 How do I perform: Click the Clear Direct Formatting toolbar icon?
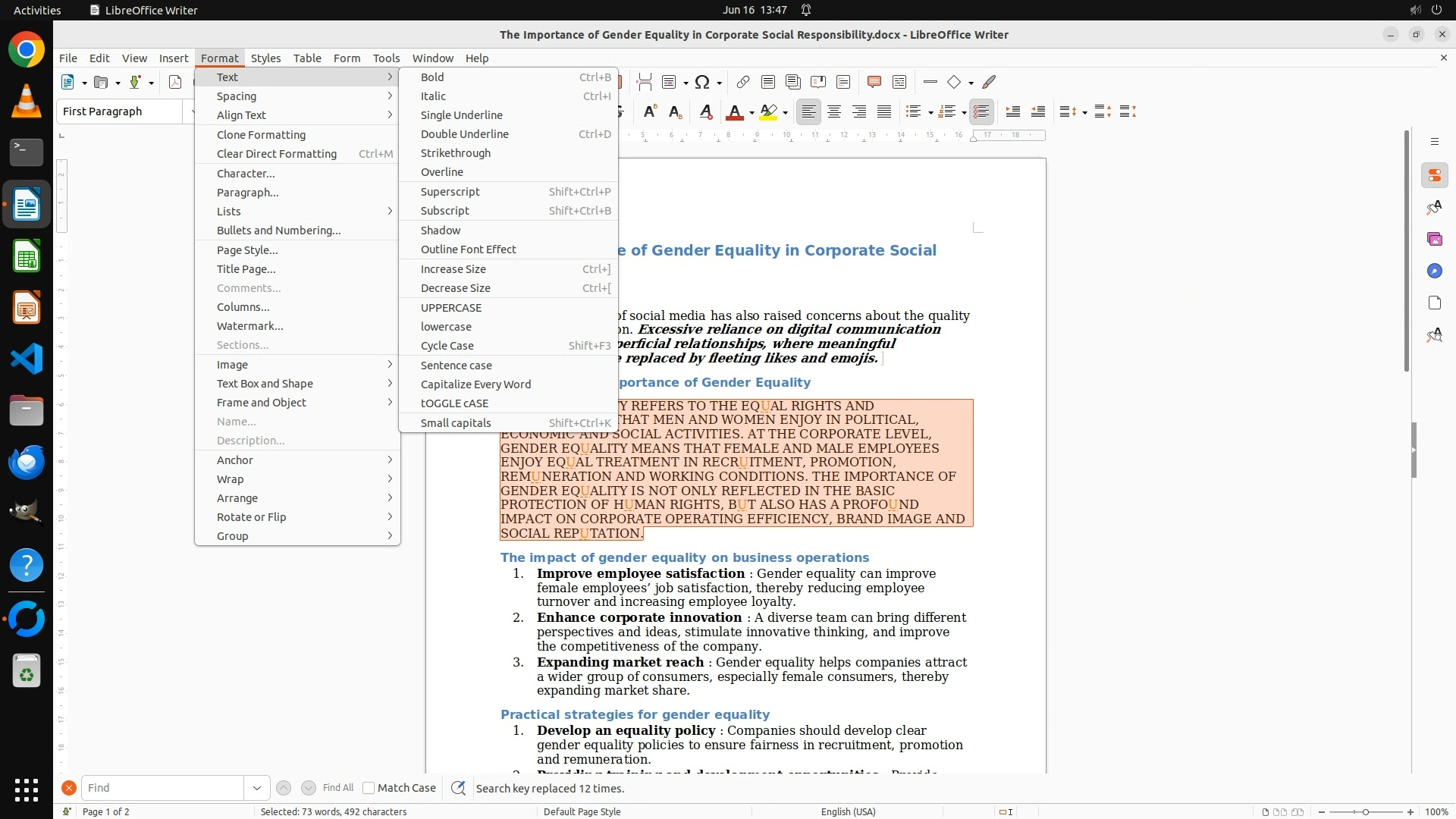(705, 112)
